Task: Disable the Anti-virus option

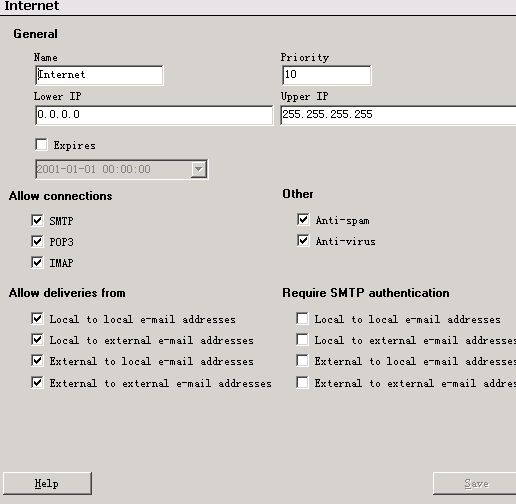Action: pos(303,241)
